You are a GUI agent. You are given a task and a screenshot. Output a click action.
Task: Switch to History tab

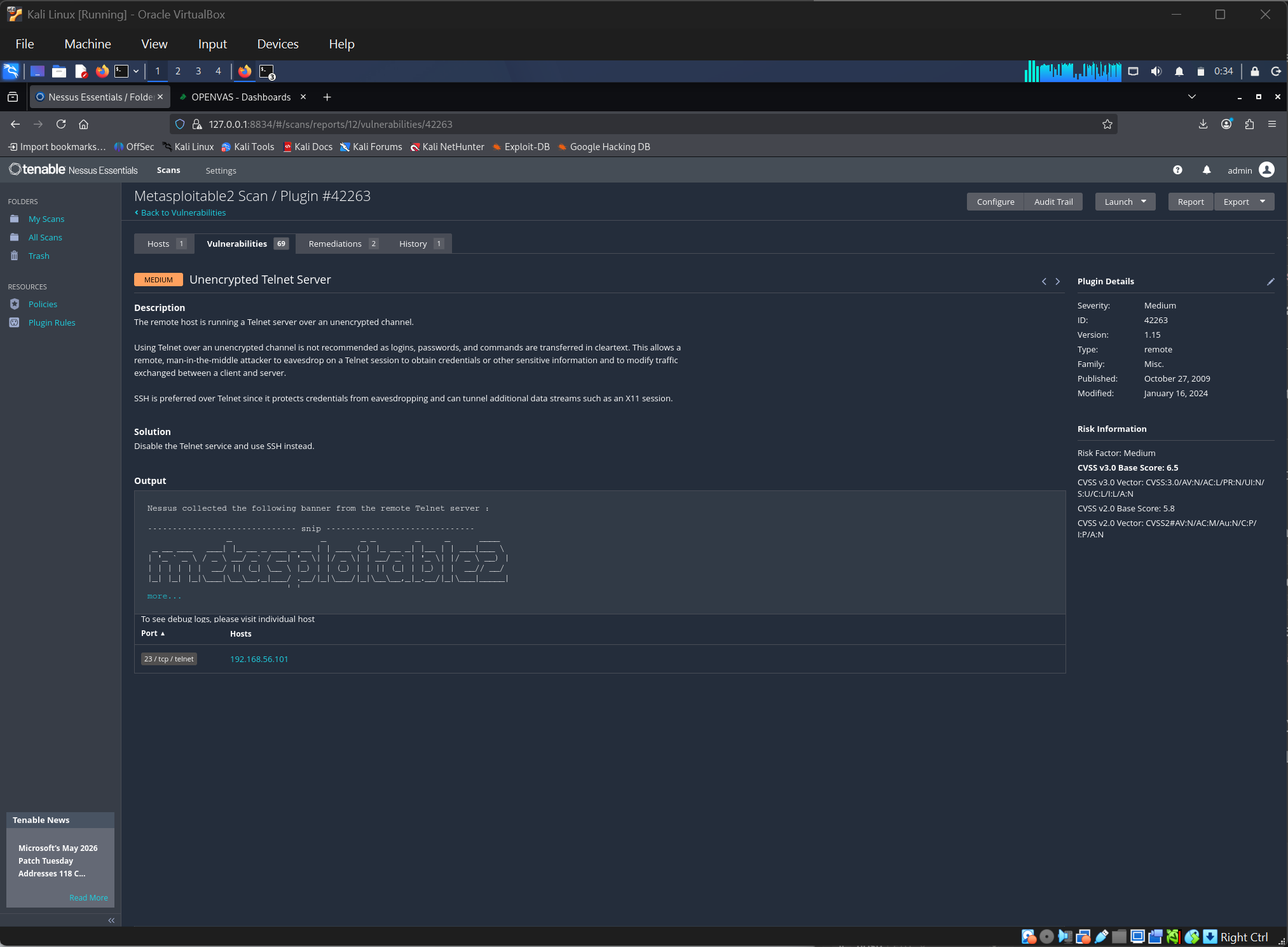(420, 244)
